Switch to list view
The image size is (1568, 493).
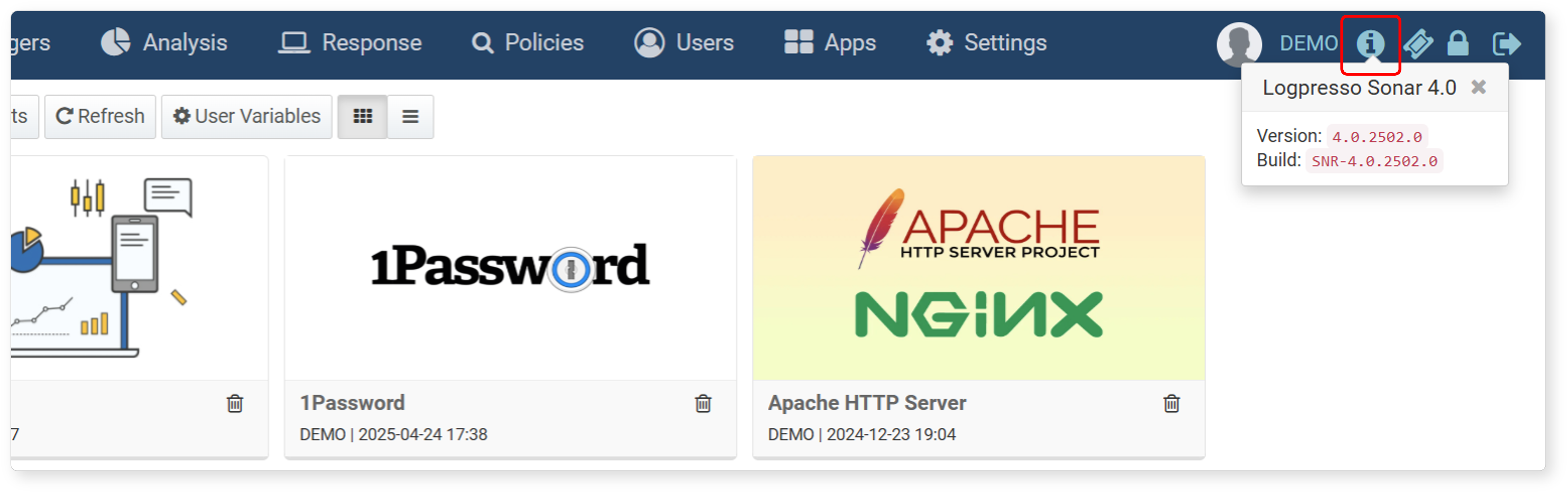coord(410,116)
